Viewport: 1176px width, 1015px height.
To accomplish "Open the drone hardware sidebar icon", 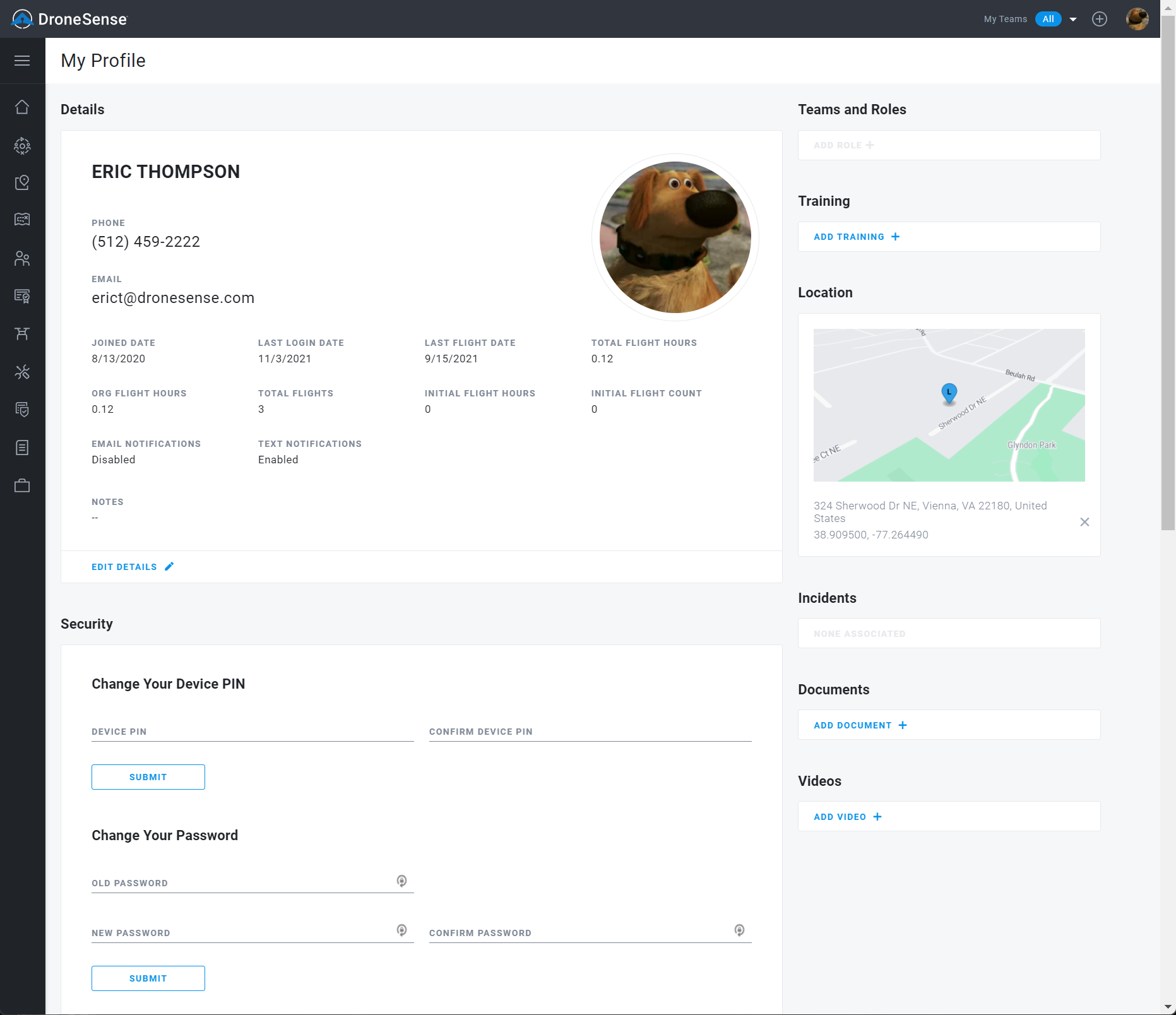I will pos(22,333).
